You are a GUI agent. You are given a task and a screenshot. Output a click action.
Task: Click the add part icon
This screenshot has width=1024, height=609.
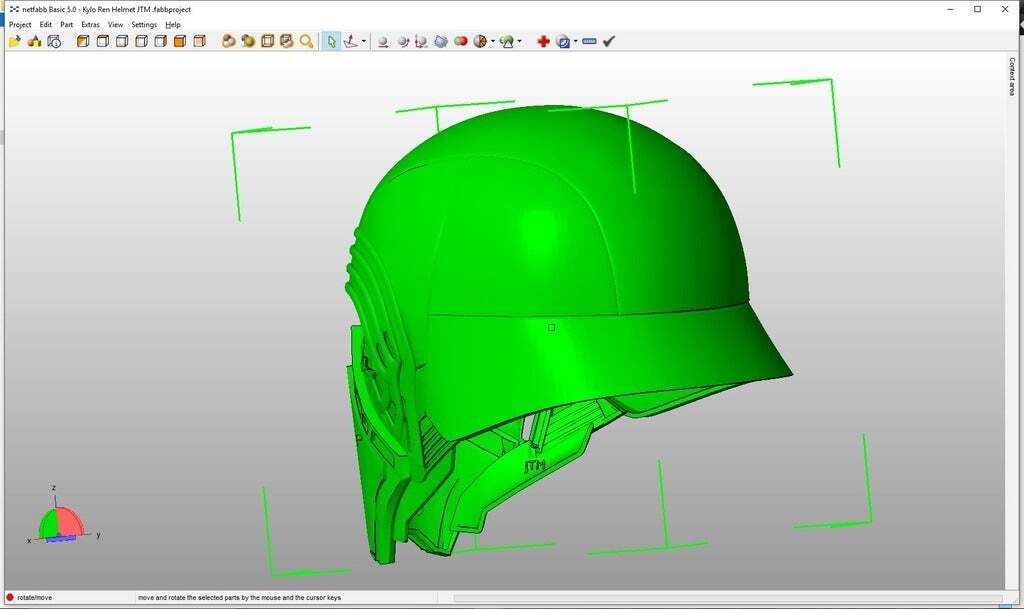point(34,41)
